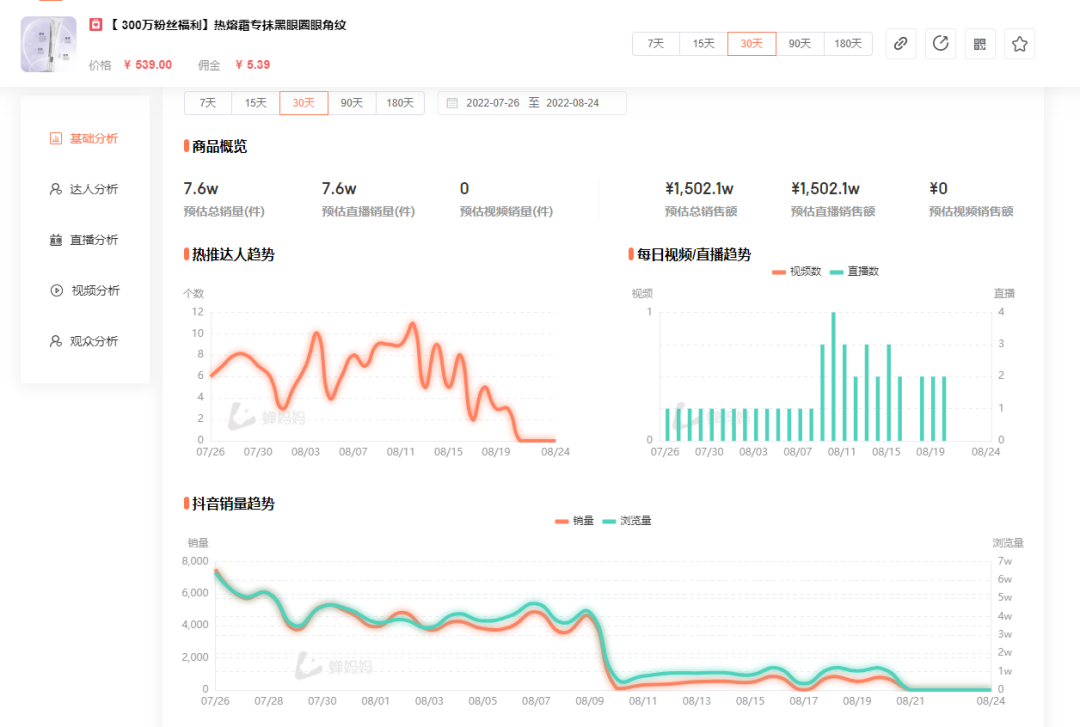
Task: Click the product thumbnail image
Action: 48,44
